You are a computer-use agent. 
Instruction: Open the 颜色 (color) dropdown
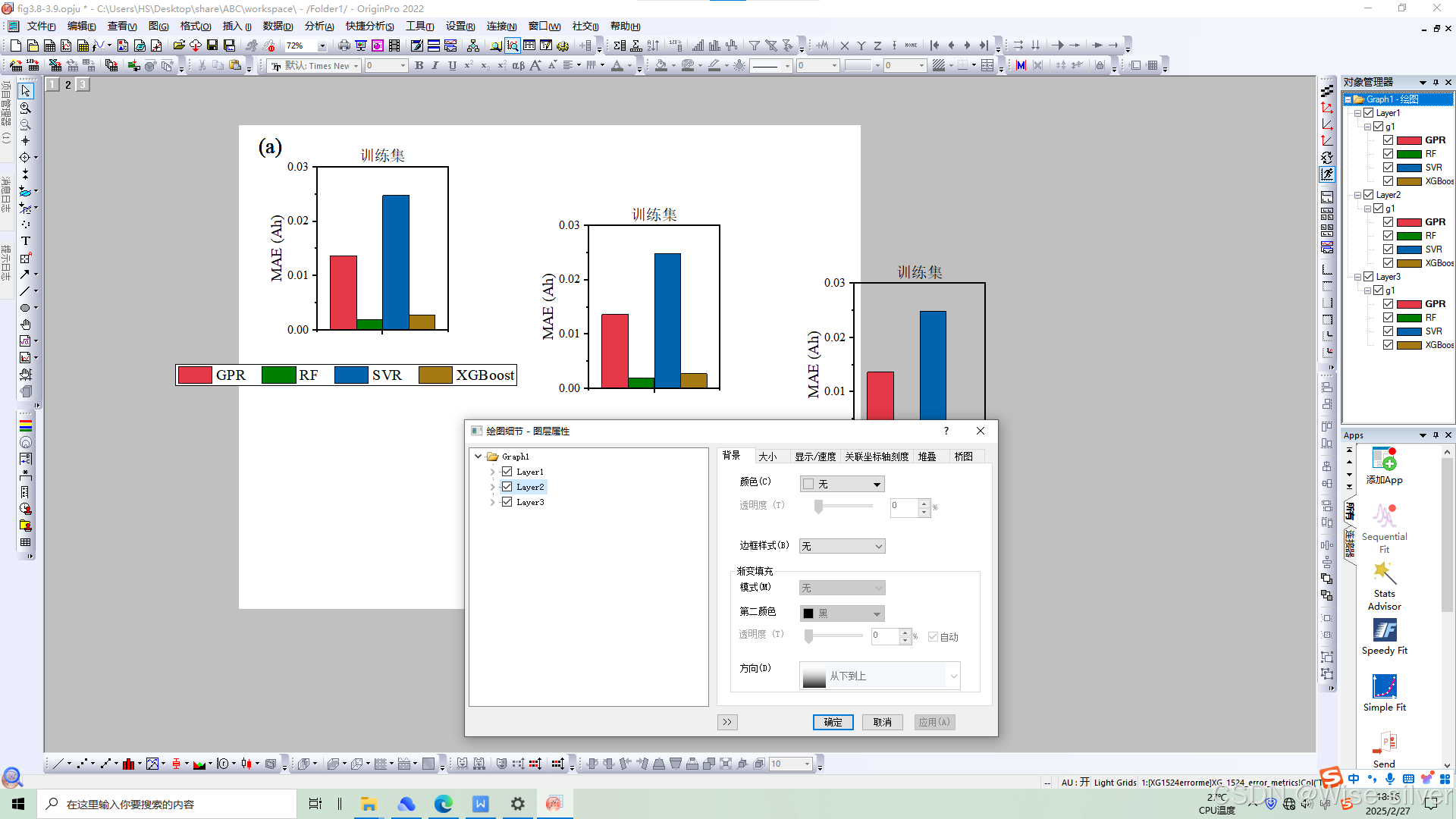point(842,484)
